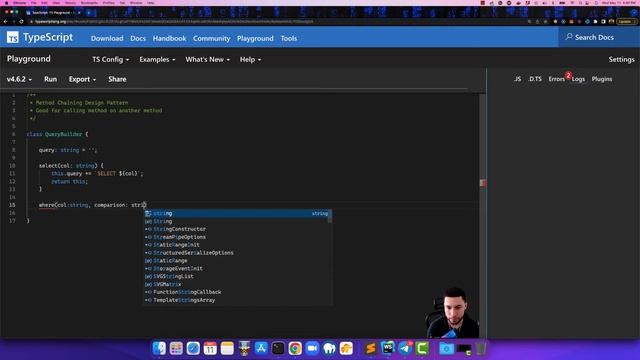Choose lowercase 'string' keyword suggestion
The width and height of the screenshot is (640, 360).
click(x=237, y=213)
